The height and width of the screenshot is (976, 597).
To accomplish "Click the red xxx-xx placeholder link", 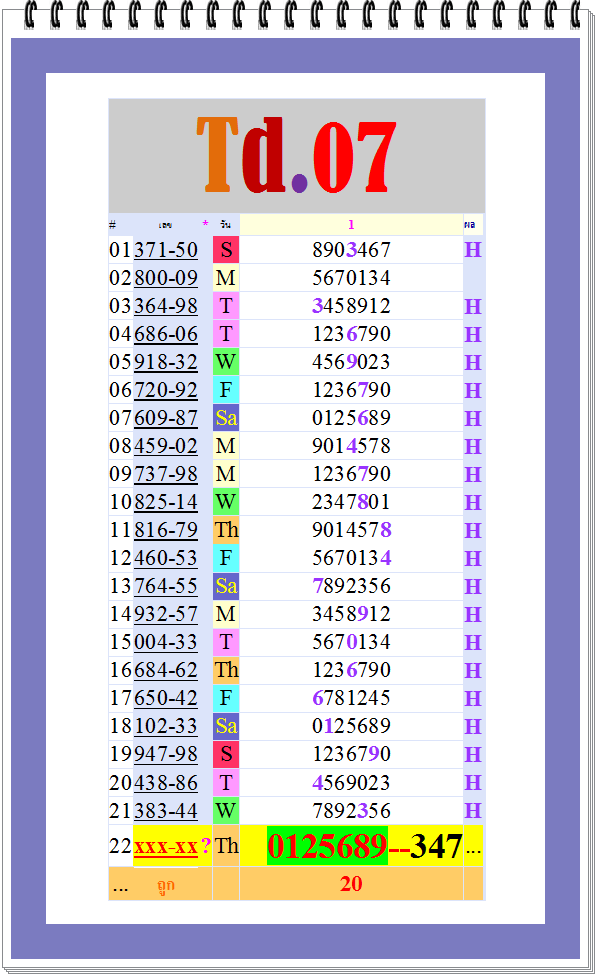I will [x=166, y=847].
